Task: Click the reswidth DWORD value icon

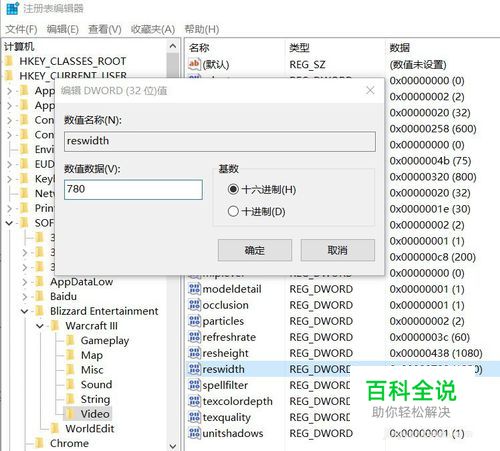Action: (x=194, y=369)
